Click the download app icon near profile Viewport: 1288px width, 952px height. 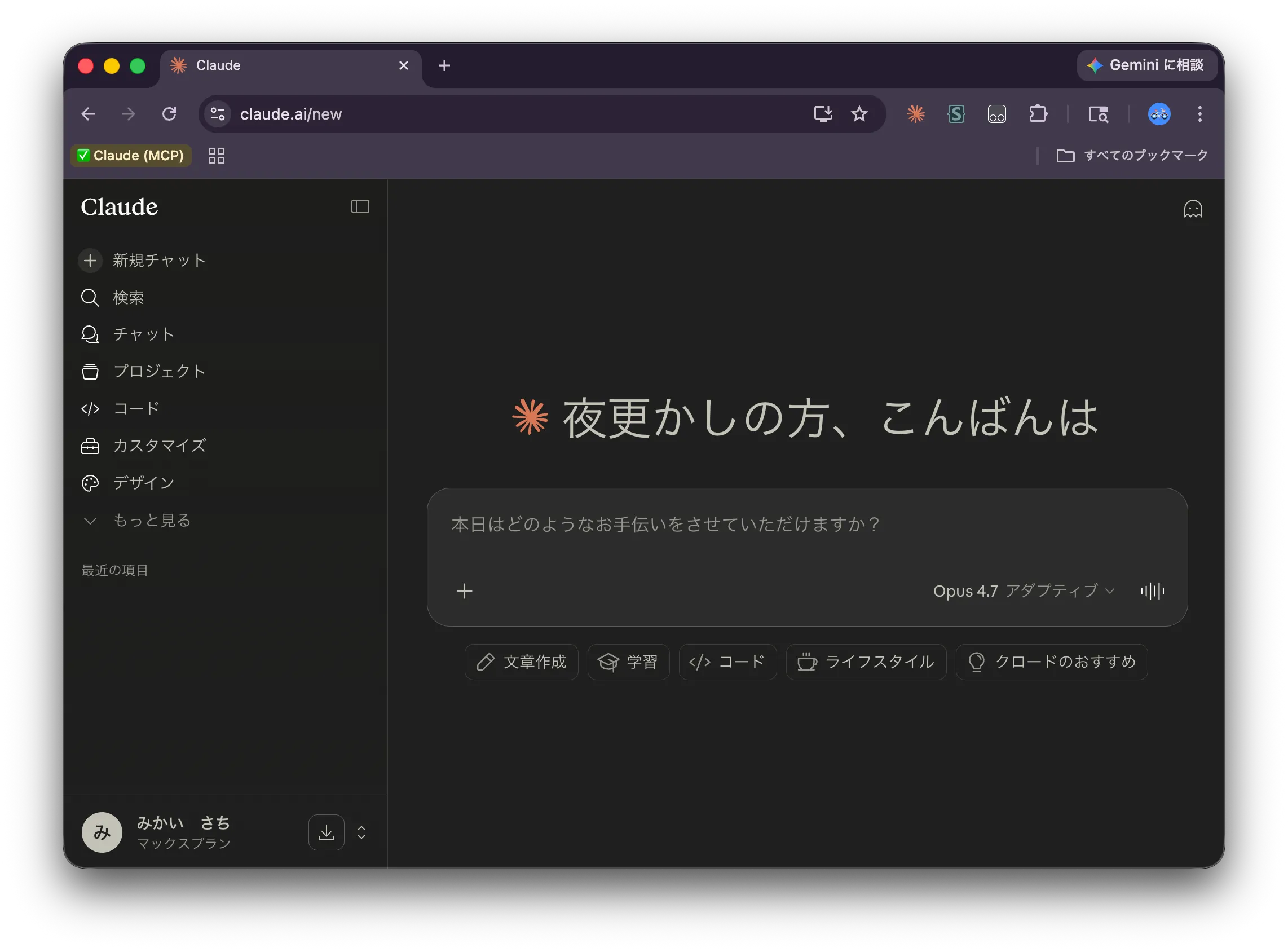coord(326,832)
